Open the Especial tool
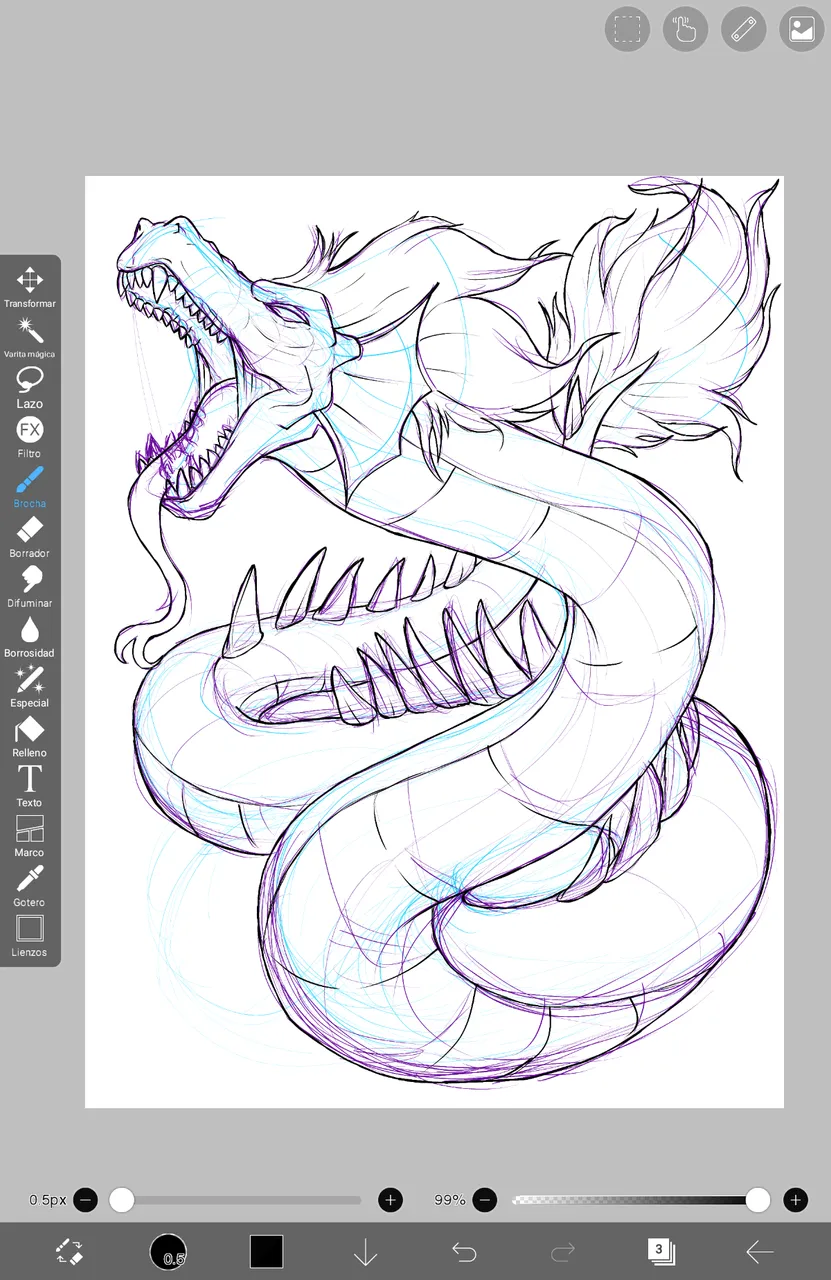831x1280 pixels. (29, 687)
